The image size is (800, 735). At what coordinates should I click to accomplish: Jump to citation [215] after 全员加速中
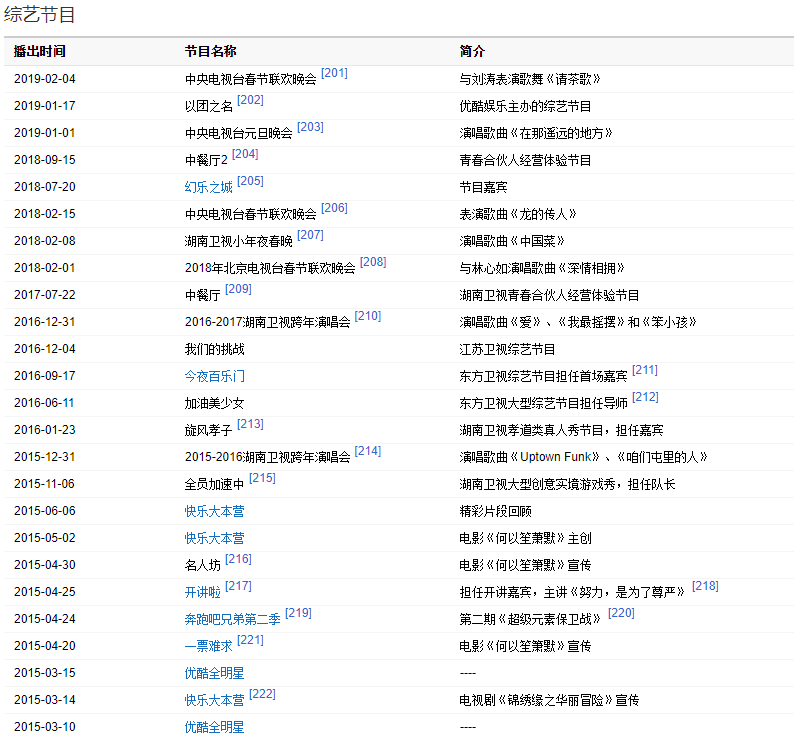coord(262,478)
